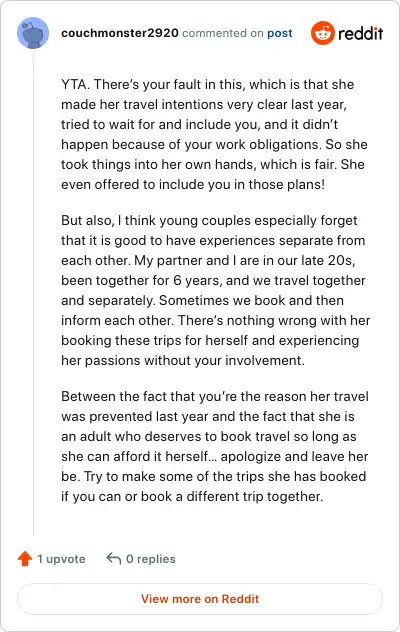Screen dimensions: 400x632
Task: Click the vertical comment thread line
Action: coord(33,292)
